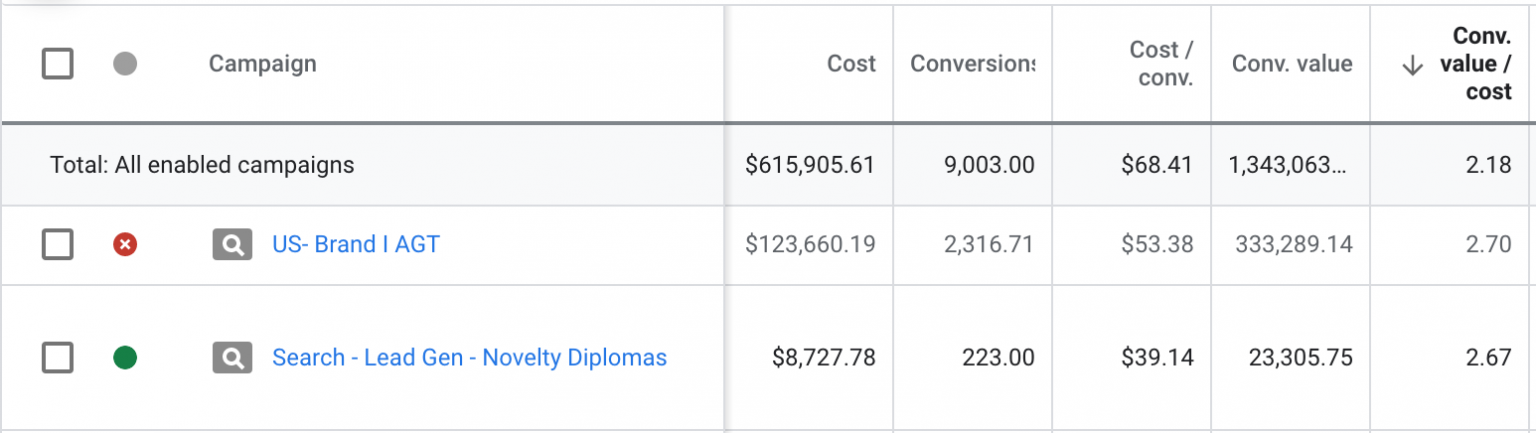Open the US- Brand I AGT campaign
Screen dimensions: 1536x433
pos(355,244)
